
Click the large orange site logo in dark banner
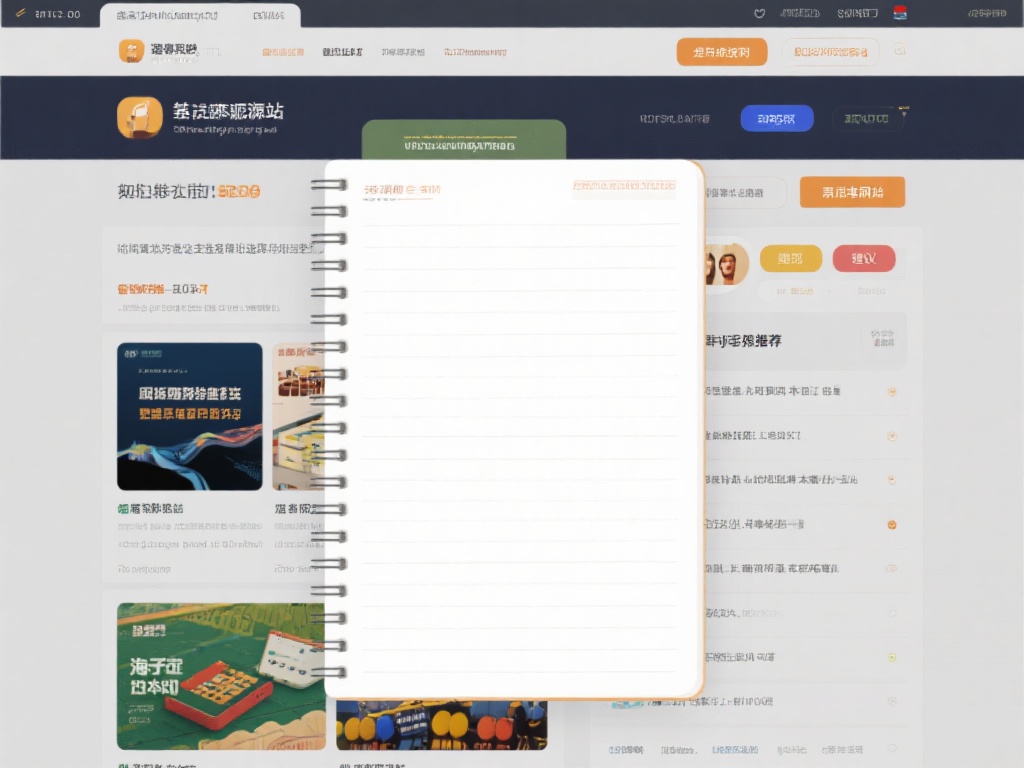point(139,117)
